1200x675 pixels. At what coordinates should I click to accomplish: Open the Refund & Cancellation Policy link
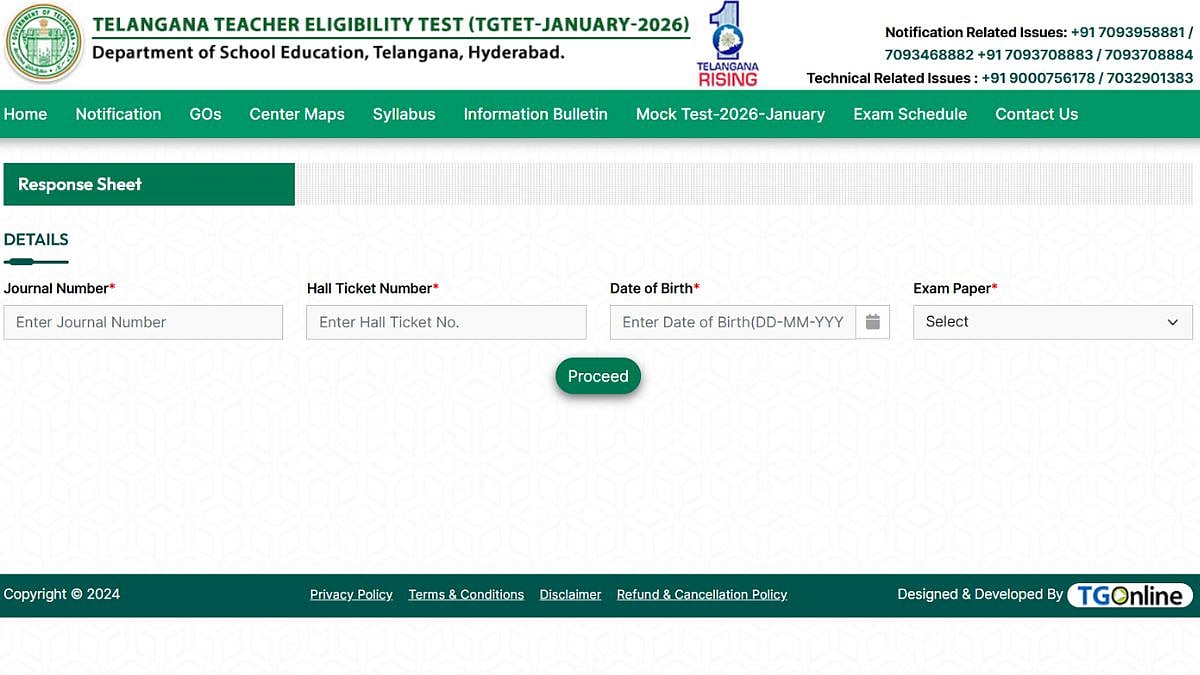701,594
